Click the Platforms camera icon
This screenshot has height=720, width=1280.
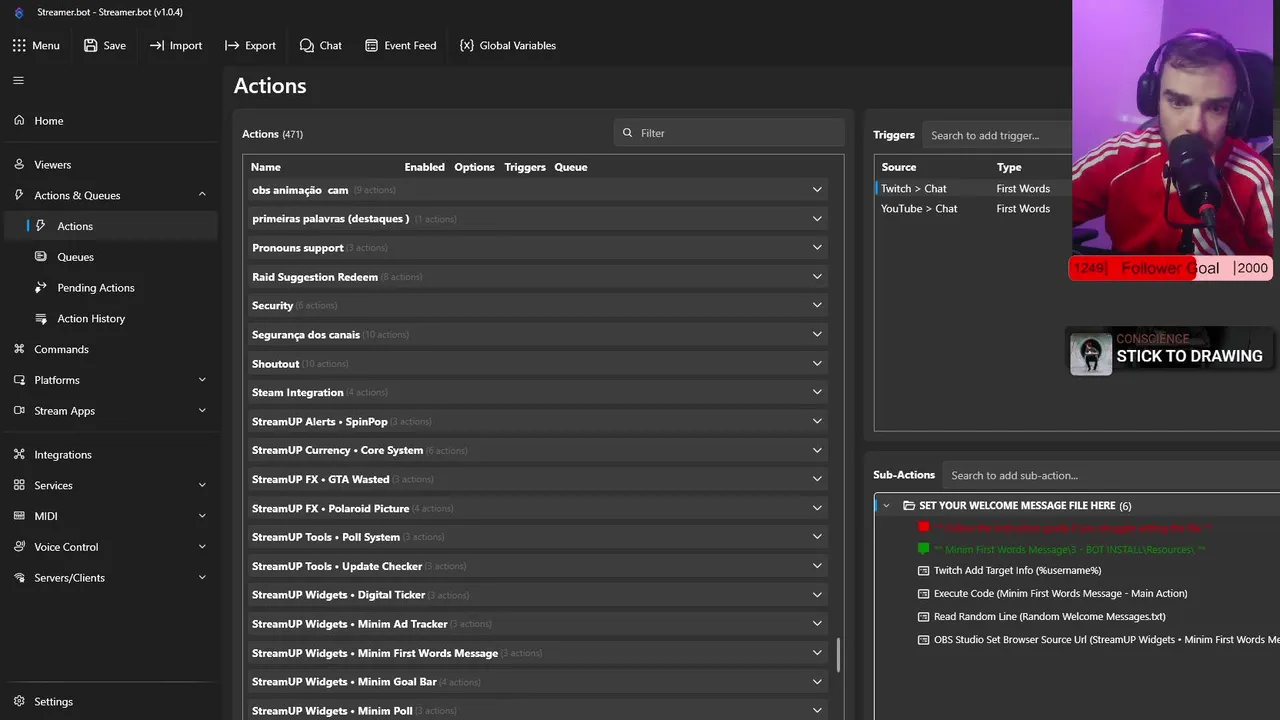(x=19, y=380)
